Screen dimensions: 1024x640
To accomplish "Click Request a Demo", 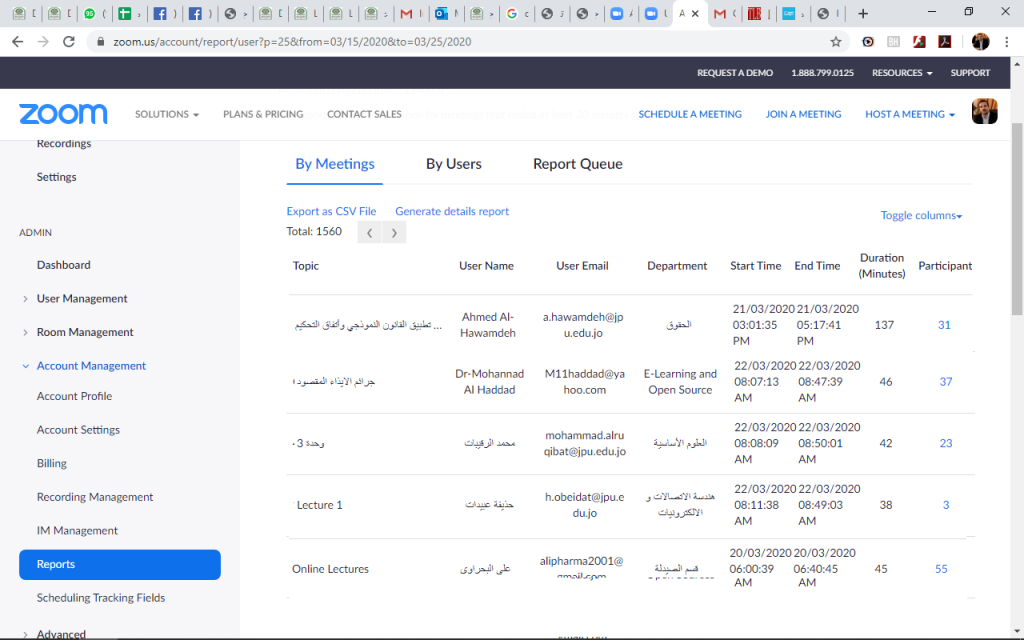I will pyautogui.click(x=735, y=73).
